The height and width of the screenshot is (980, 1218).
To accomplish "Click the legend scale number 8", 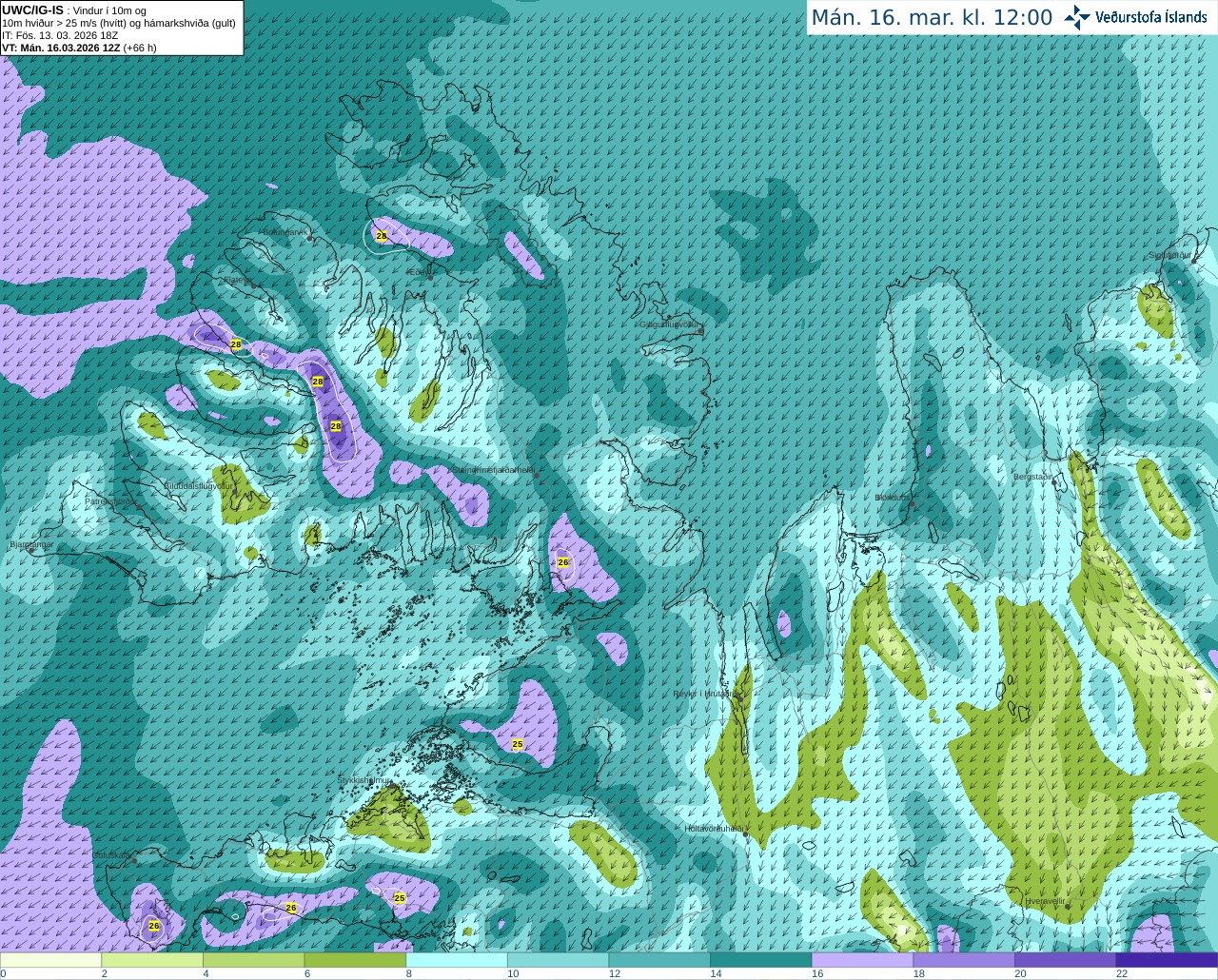I will 409,973.
